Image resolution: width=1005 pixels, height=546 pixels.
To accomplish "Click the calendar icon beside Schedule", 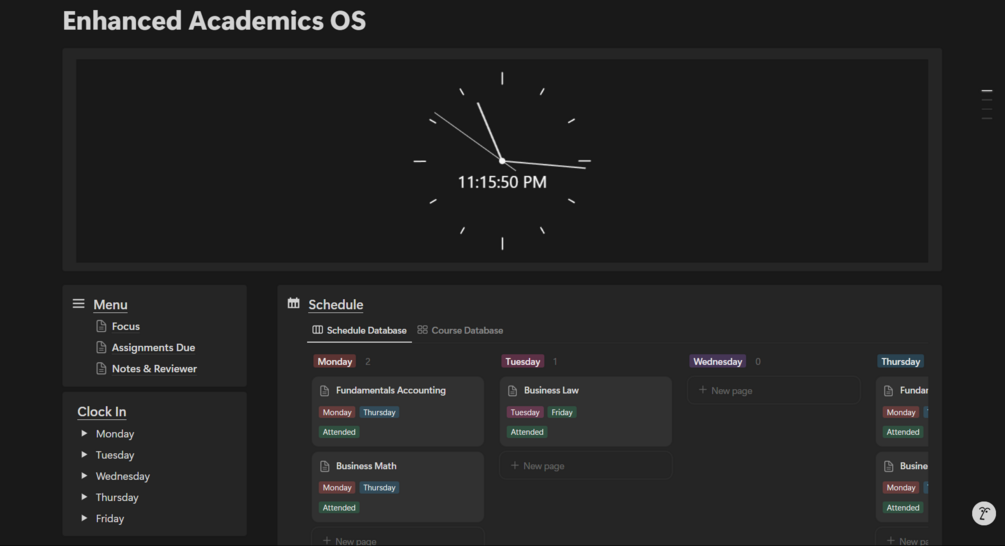I will click(x=294, y=303).
